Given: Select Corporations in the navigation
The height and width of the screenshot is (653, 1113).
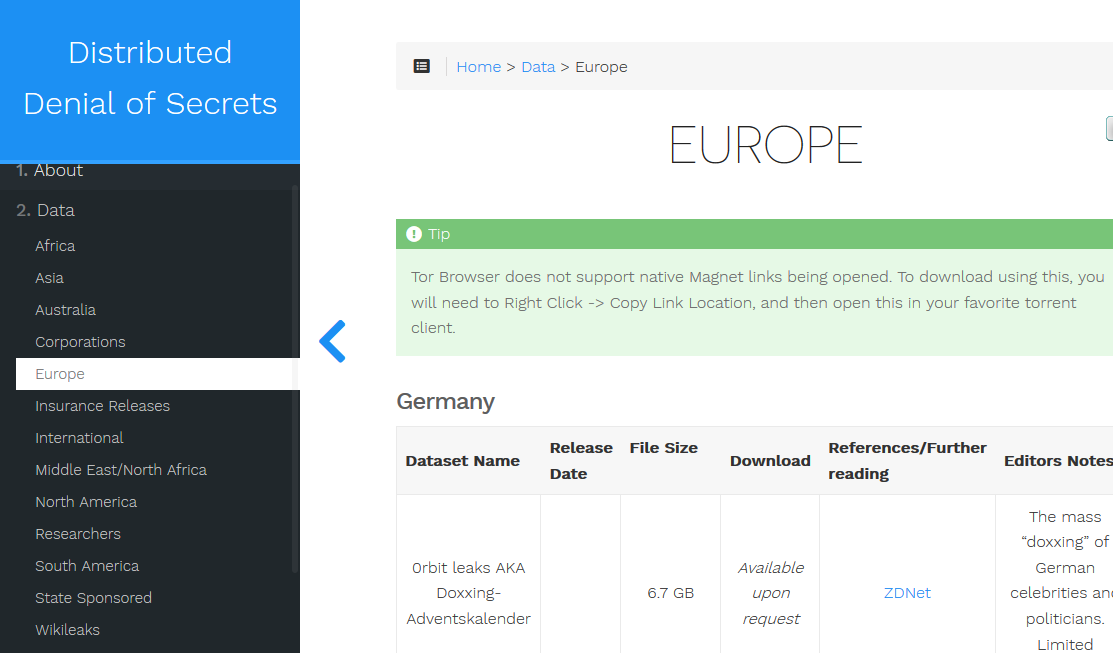Looking at the screenshot, I should pos(80,342).
